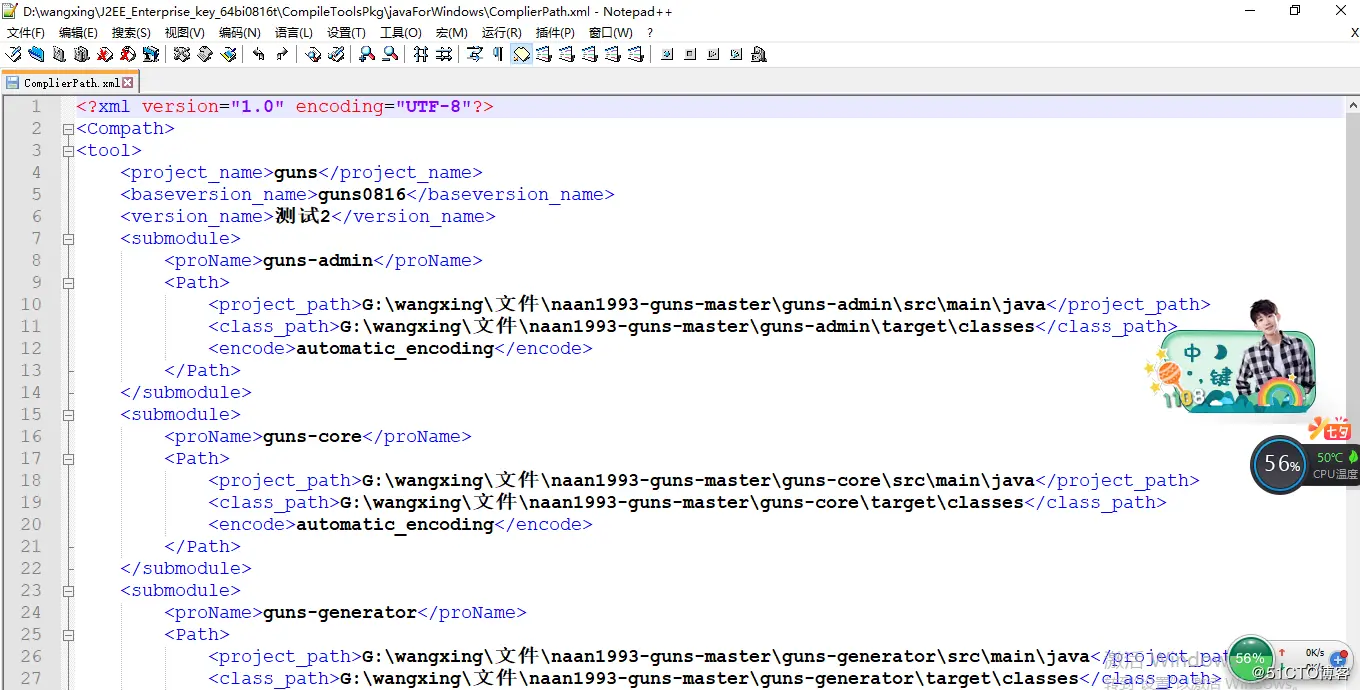
Task: Click the 56% CPU temperature widget
Action: coord(1304,465)
